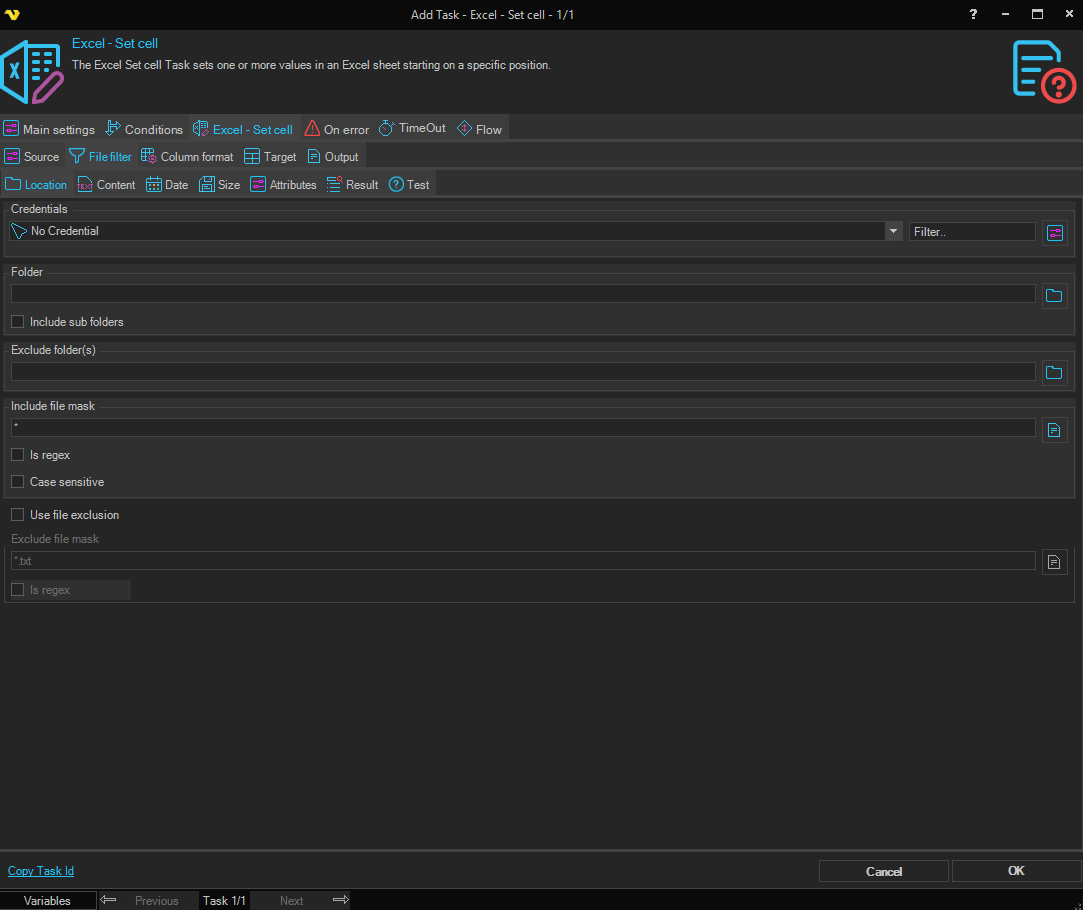Tick the Is regex checkbox under include mask
Image resolution: width=1083 pixels, height=910 pixels.
(17, 455)
